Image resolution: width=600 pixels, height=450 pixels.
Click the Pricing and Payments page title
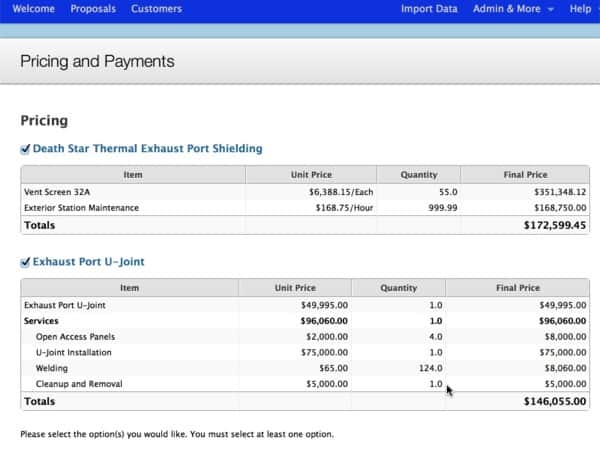coord(97,62)
